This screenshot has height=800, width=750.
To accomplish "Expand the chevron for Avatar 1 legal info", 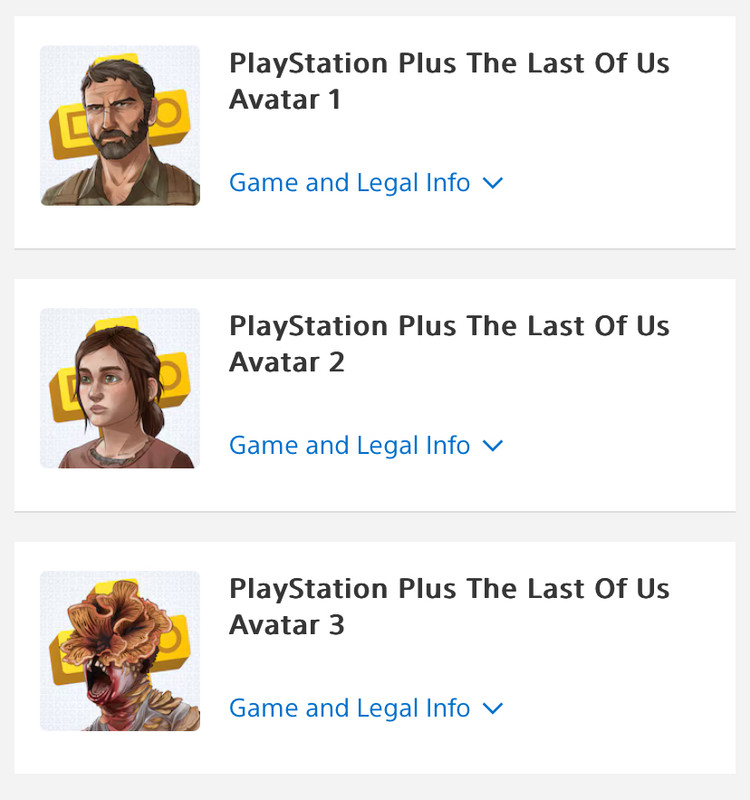I will click(x=492, y=184).
